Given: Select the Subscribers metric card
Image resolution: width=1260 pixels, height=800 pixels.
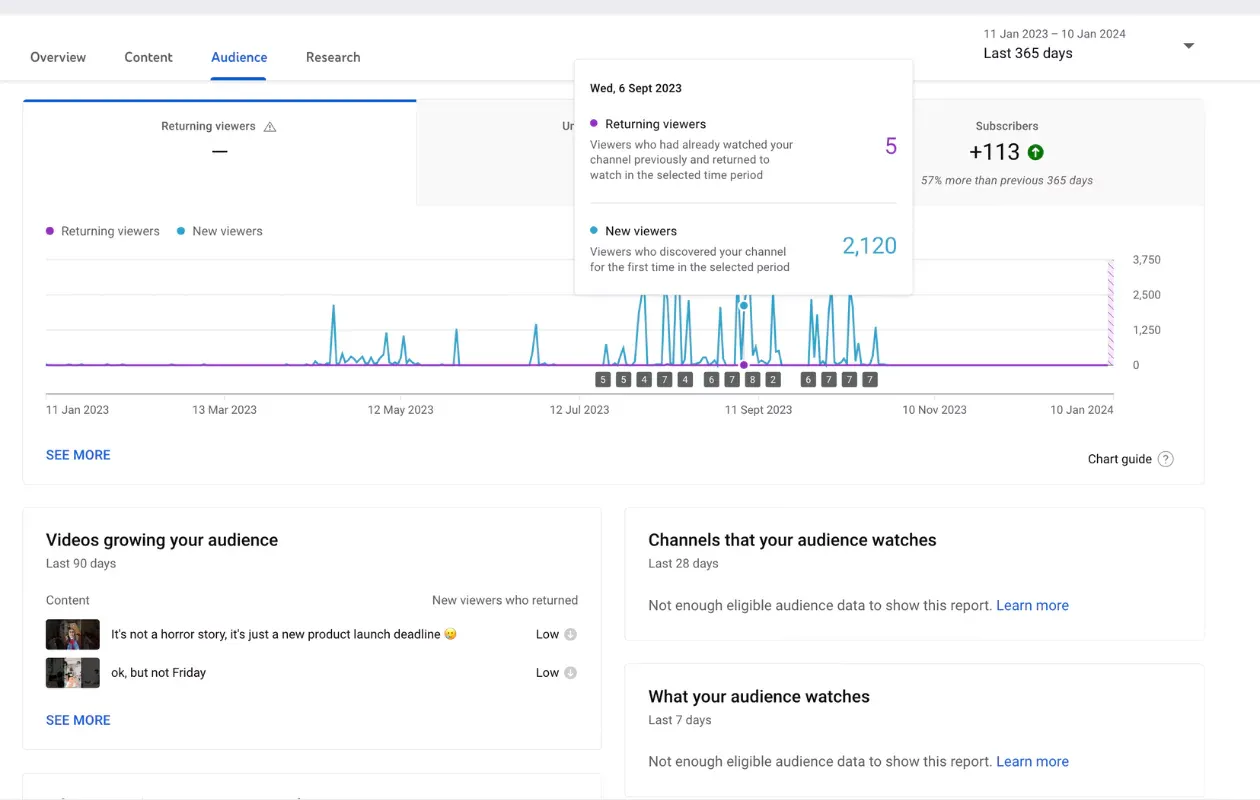Looking at the screenshot, I should click(x=1007, y=153).
